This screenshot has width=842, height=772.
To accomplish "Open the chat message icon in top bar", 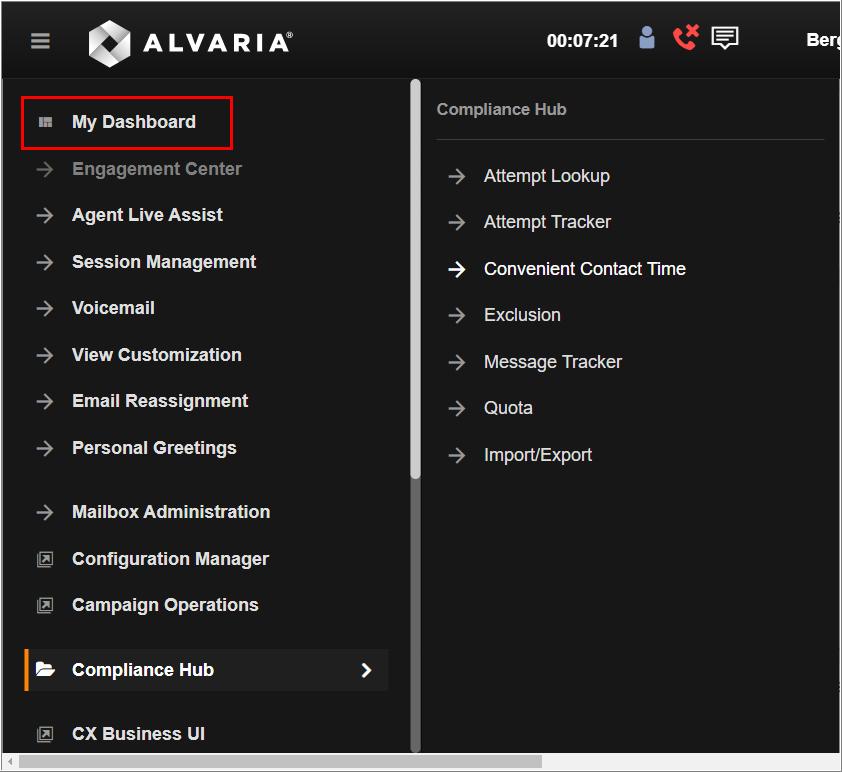I will click(x=723, y=38).
